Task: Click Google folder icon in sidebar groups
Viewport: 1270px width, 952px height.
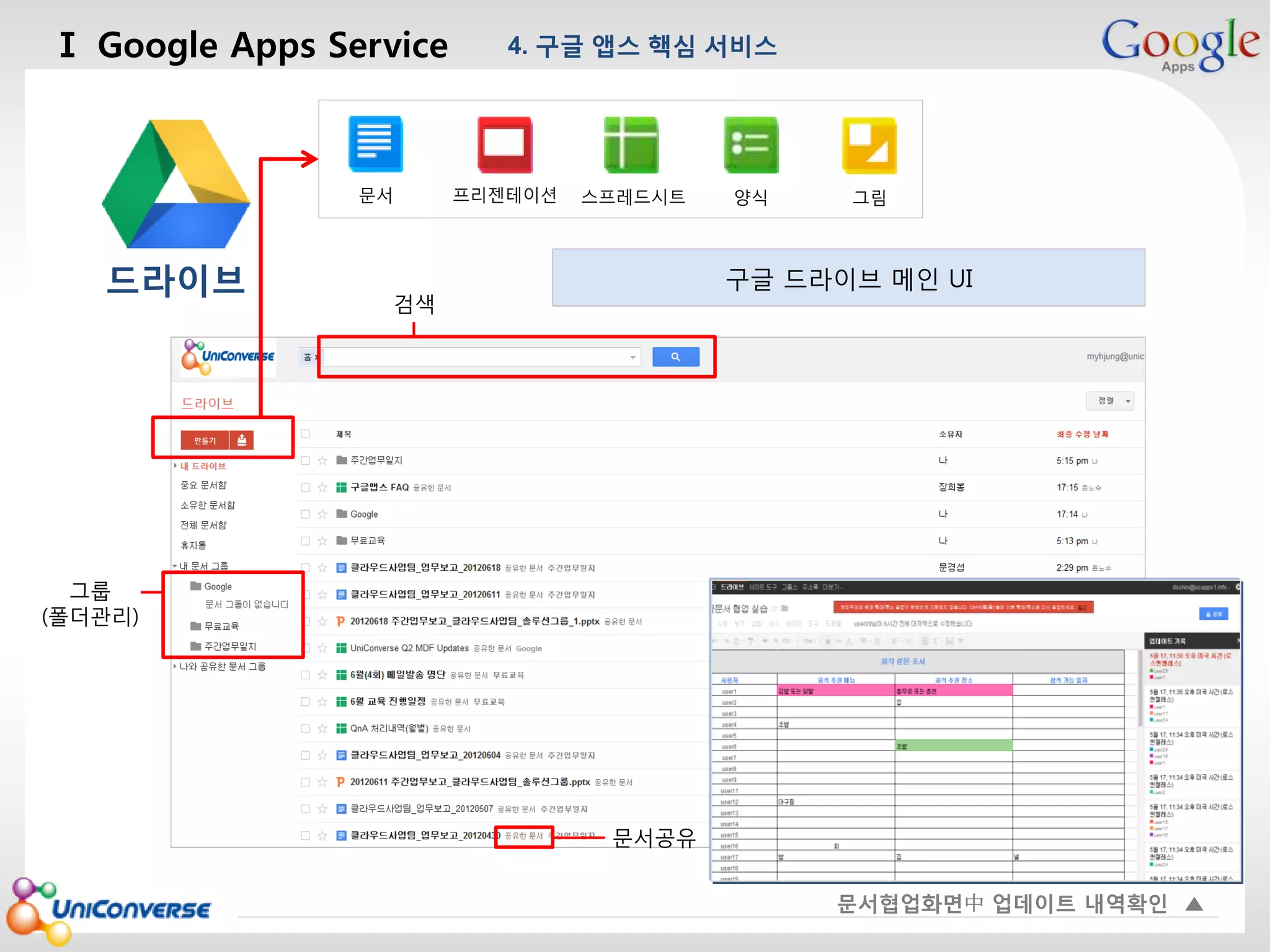Action: 196,586
